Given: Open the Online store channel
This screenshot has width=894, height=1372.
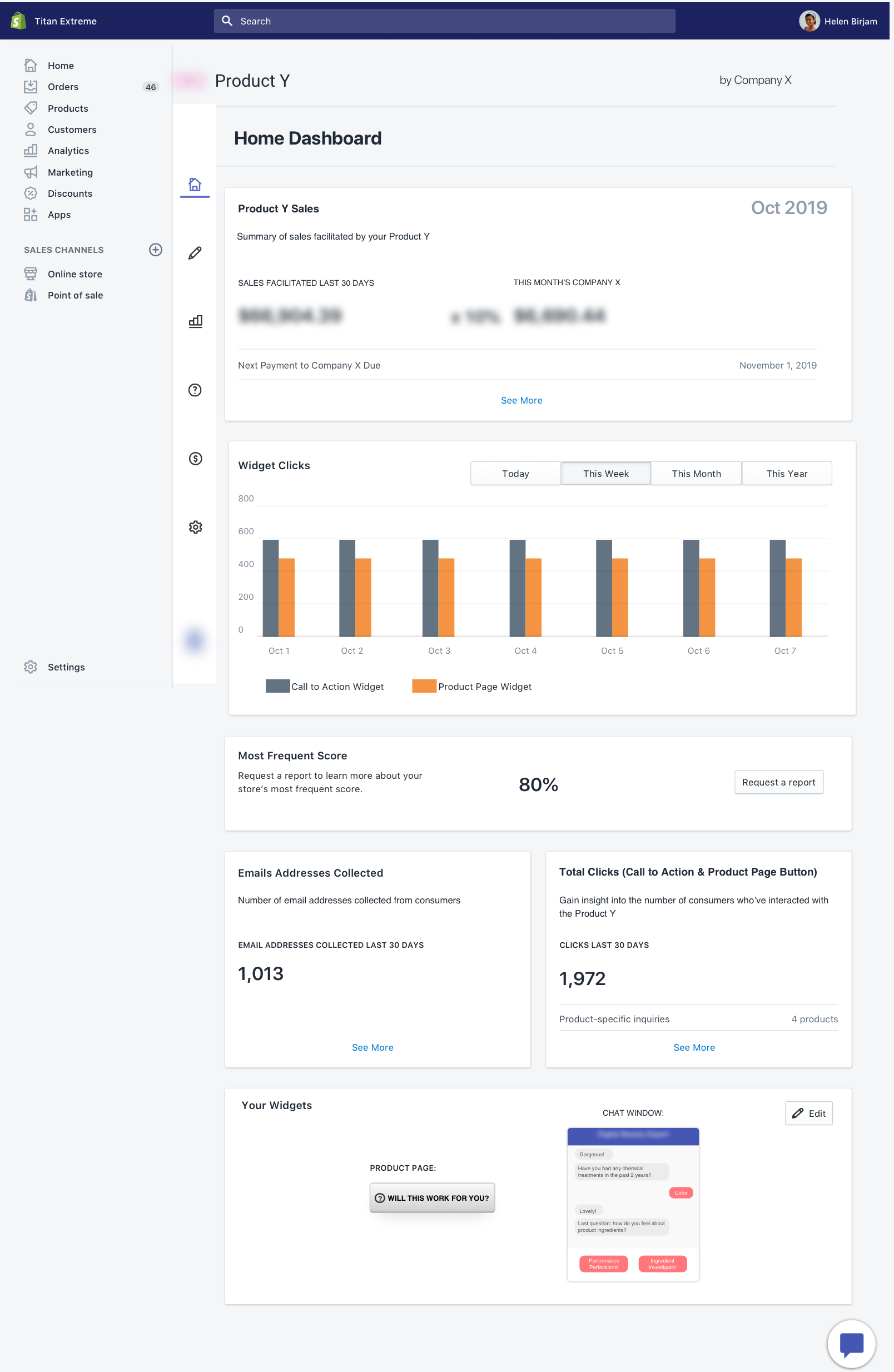Looking at the screenshot, I should point(63,274).
